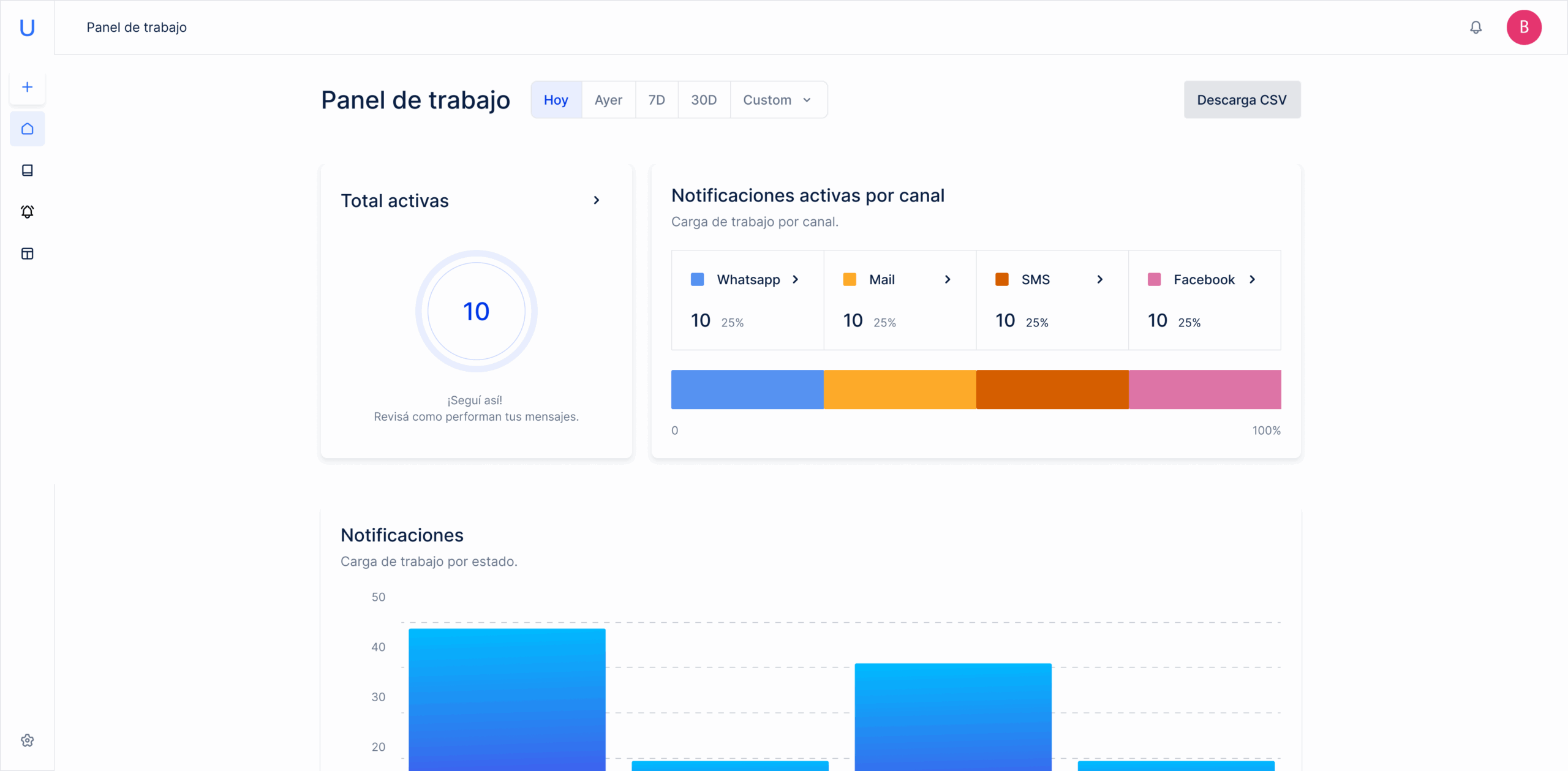Select the Hoy time range

point(556,100)
